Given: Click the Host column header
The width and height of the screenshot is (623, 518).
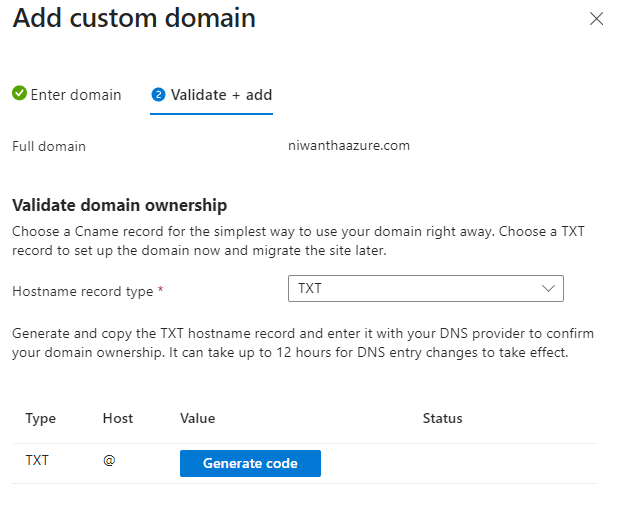Looking at the screenshot, I should point(118,418).
